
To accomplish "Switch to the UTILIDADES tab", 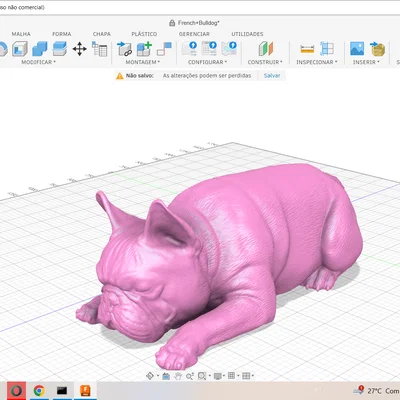I will click(x=247, y=34).
